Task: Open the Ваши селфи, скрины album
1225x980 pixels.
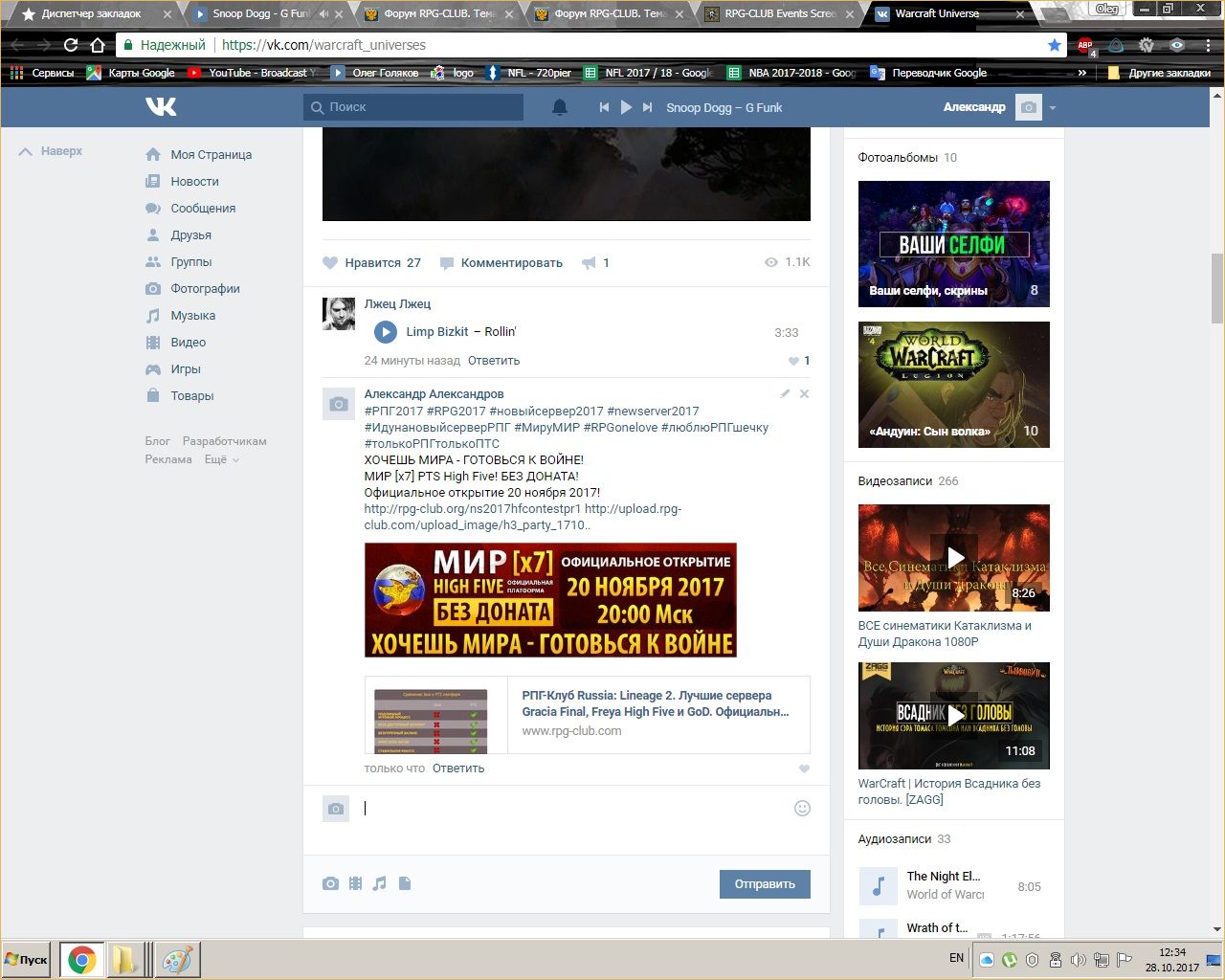Action: (954, 244)
